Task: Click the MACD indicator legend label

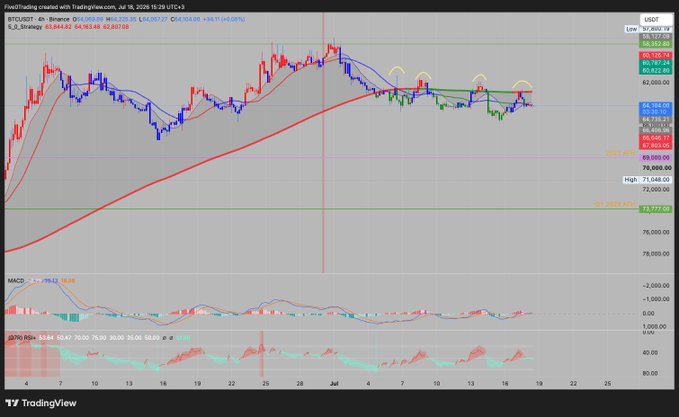Action: [x=16, y=281]
